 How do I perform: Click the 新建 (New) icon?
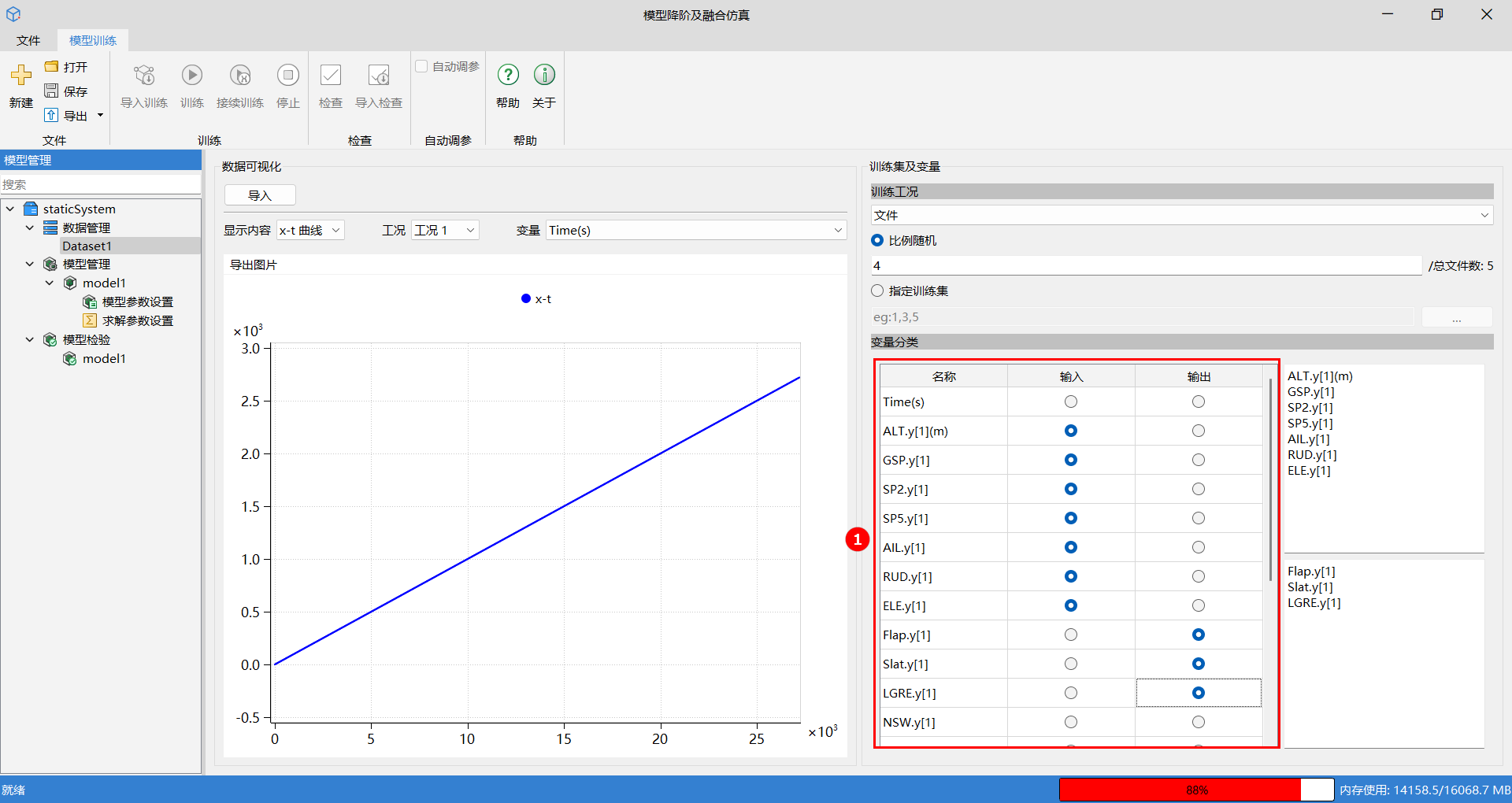[x=21, y=76]
